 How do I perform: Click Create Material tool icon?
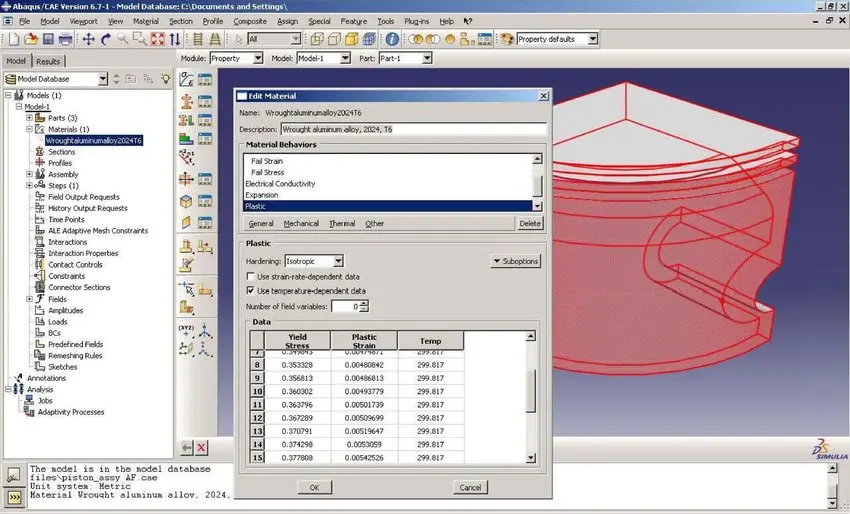[x=186, y=79]
